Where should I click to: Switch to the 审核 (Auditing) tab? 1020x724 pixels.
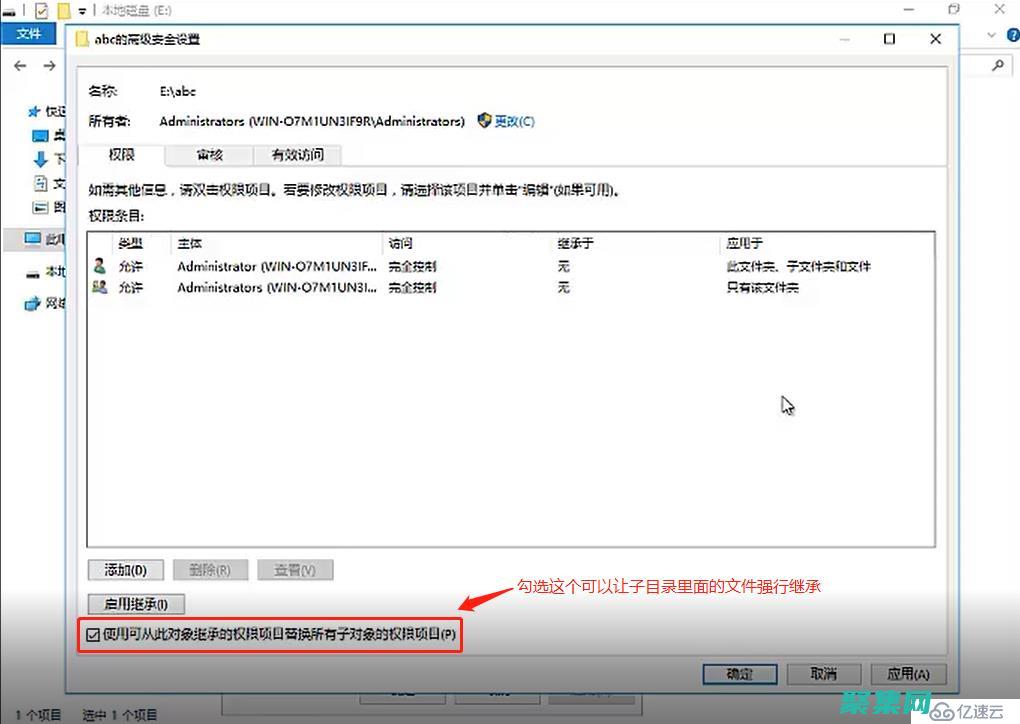point(208,155)
